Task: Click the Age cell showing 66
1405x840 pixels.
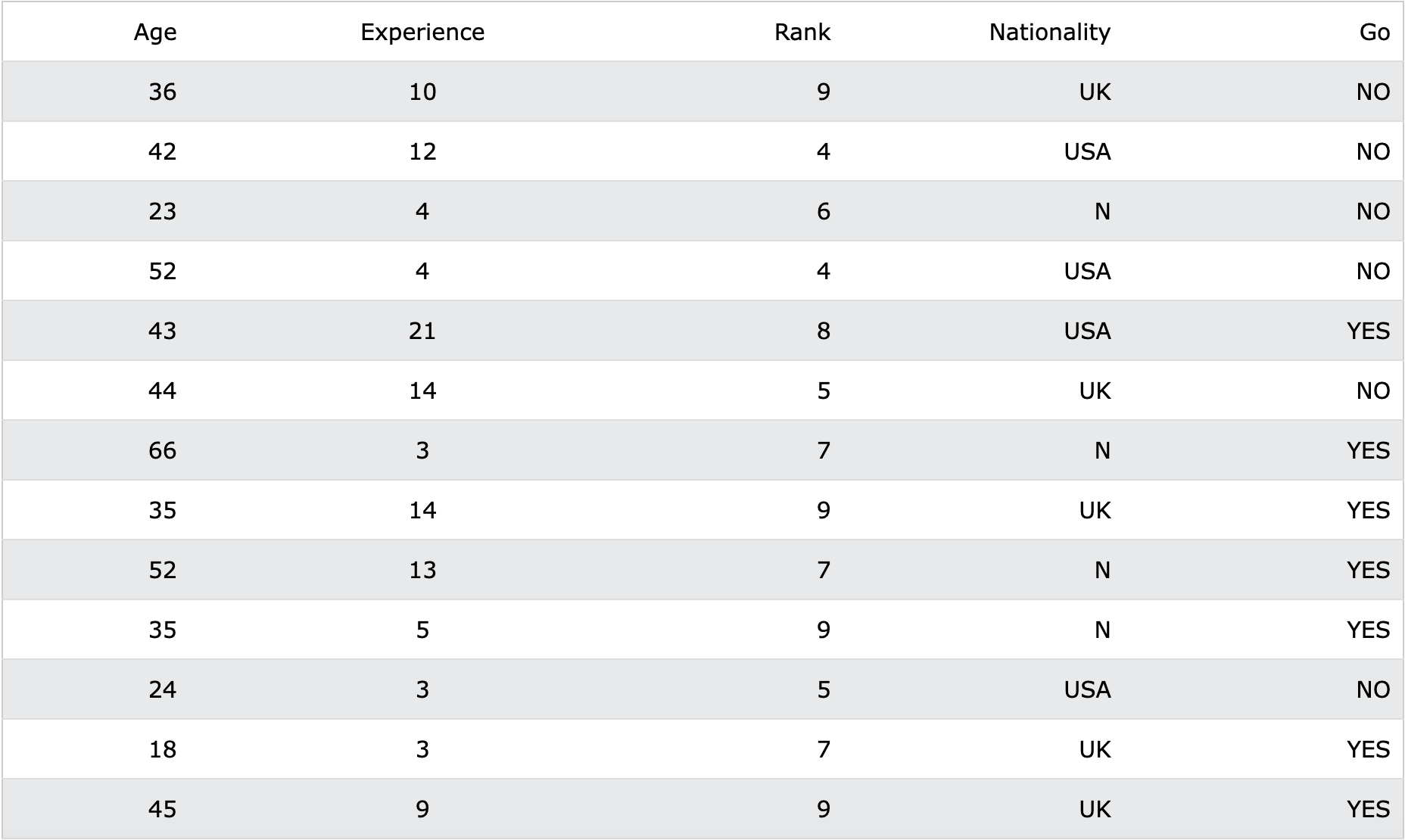Action: pyautogui.click(x=162, y=450)
